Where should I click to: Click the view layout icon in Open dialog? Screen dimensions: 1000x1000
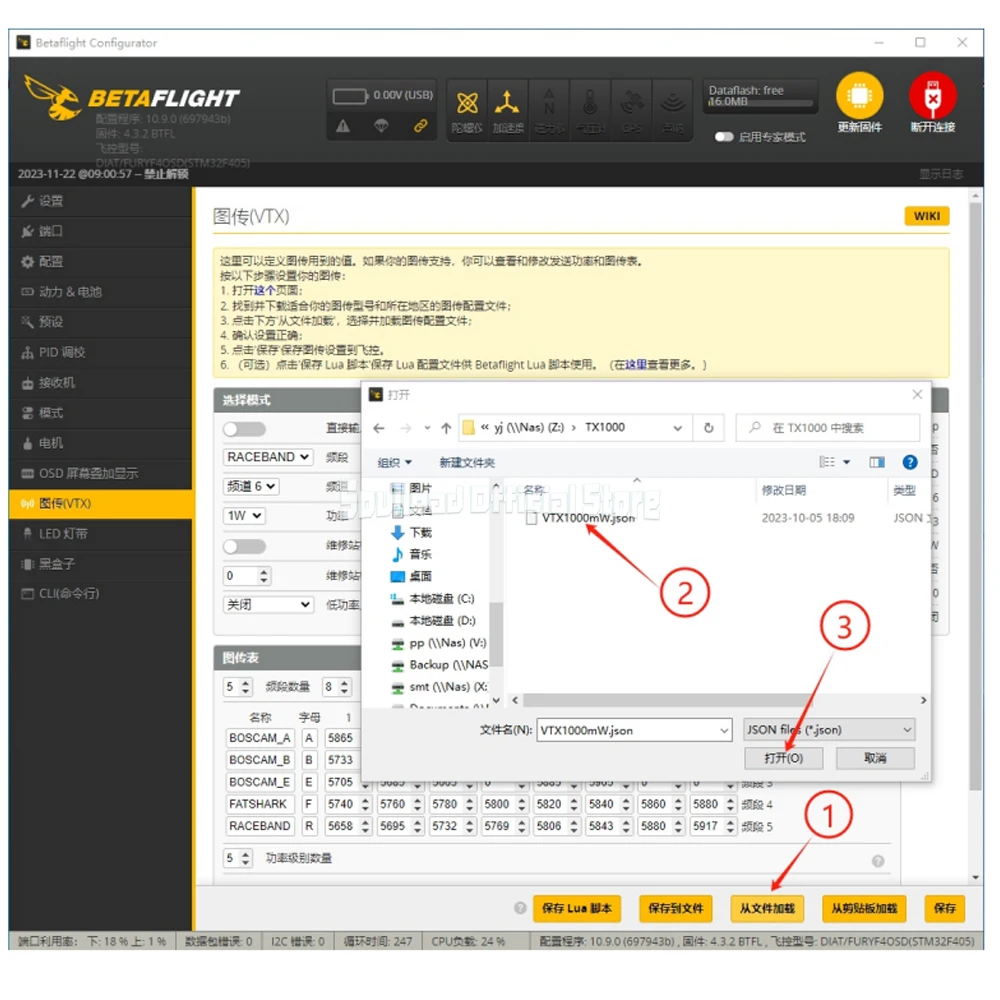(827, 462)
